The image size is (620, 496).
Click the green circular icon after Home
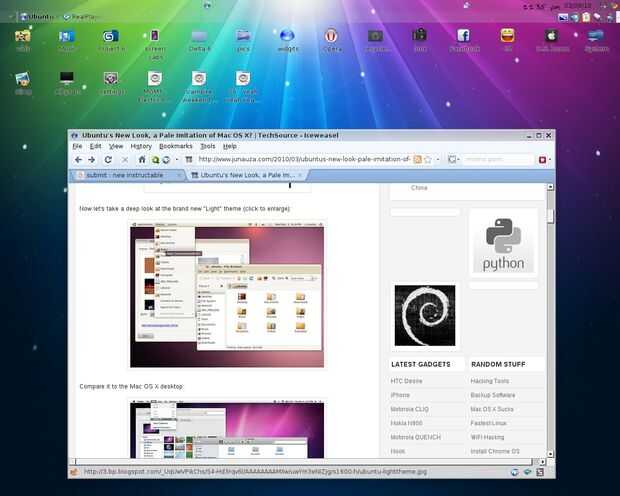155,160
